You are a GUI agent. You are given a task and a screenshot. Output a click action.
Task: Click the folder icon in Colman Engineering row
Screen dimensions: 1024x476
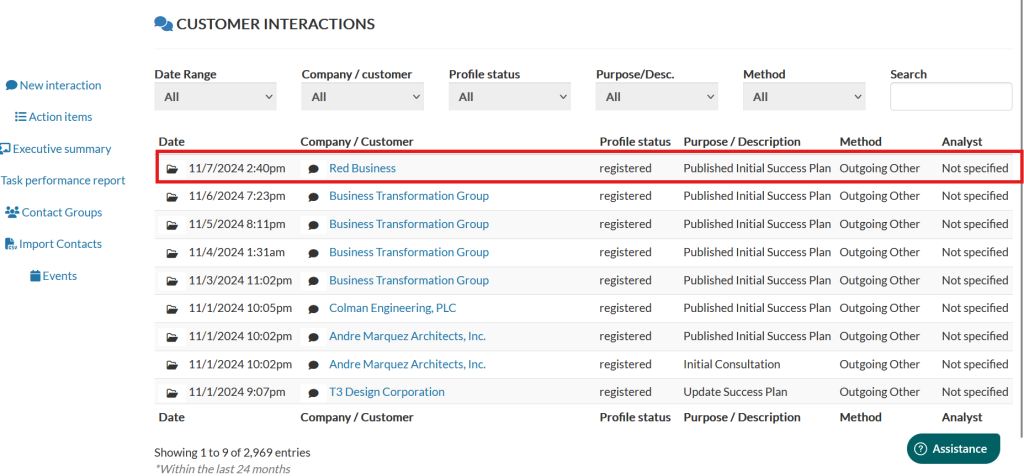pyautogui.click(x=172, y=309)
